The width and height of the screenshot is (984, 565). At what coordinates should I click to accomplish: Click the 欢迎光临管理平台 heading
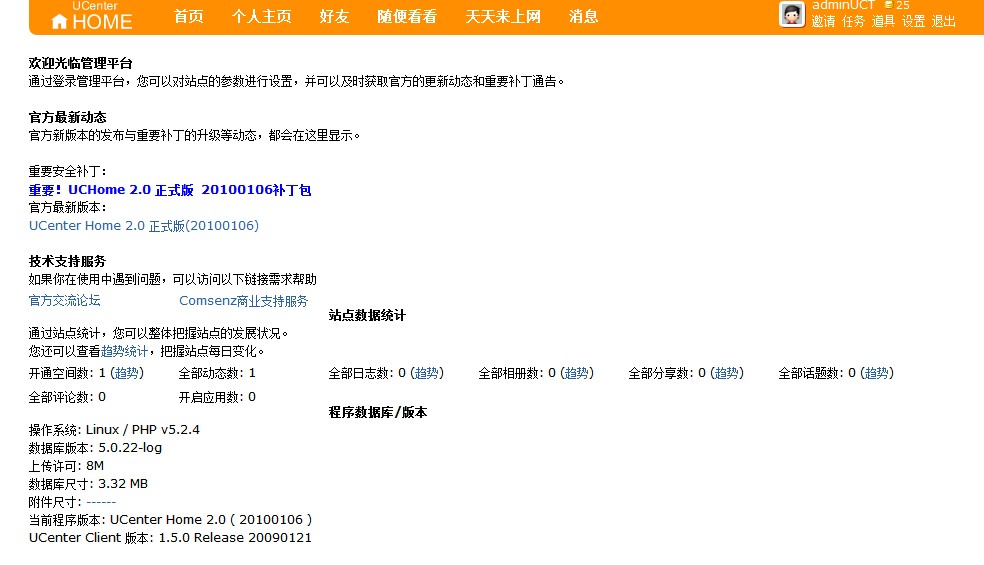(x=80, y=63)
